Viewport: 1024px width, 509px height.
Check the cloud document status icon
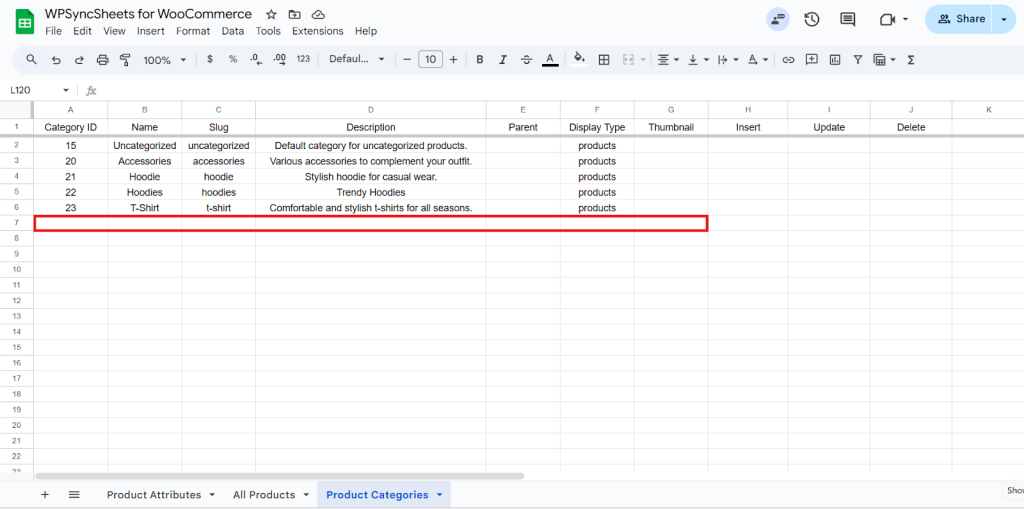coord(318,14)
